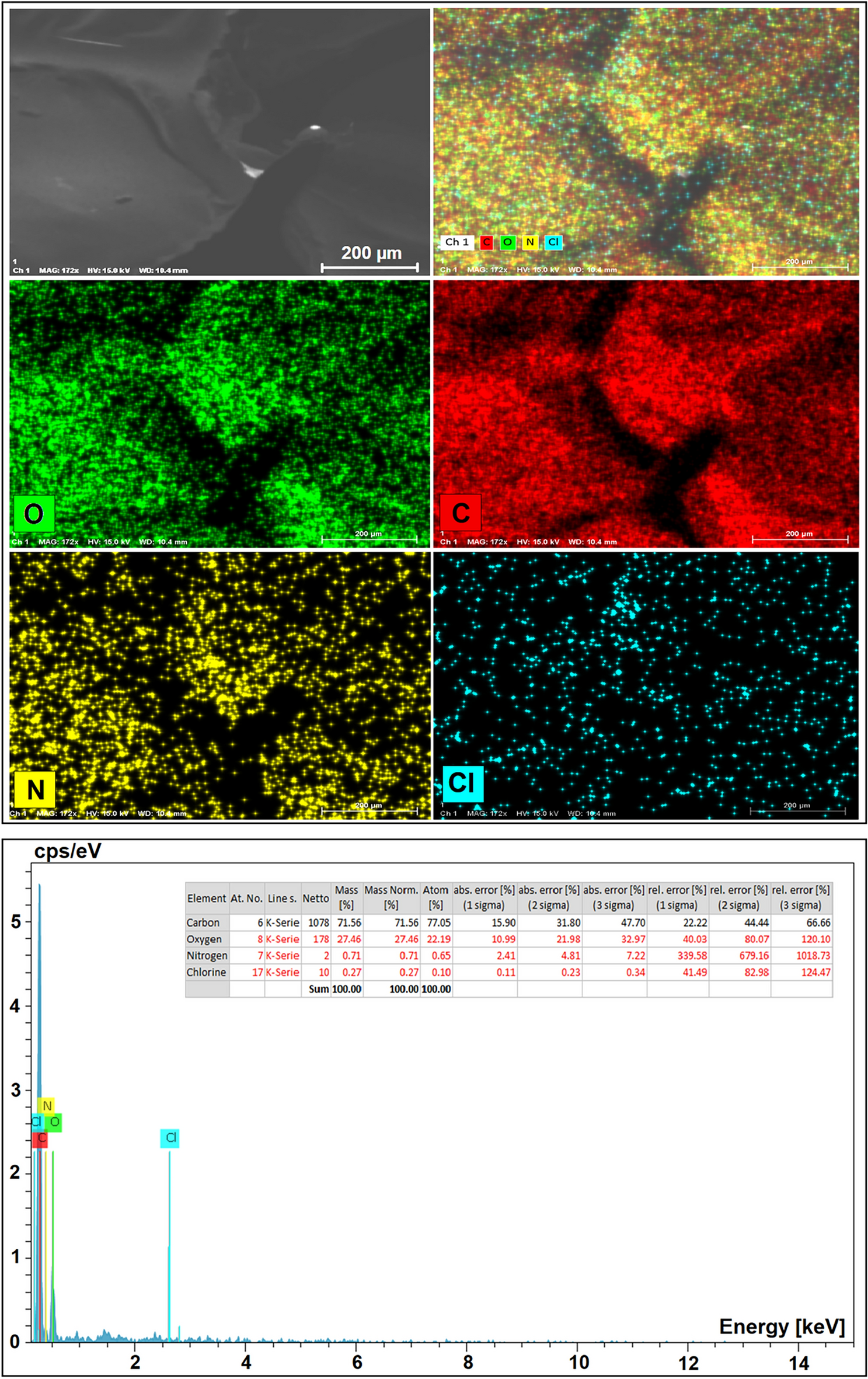
Task: Click the red C swatch in composite map legend
Action: click(x=486, y=242)
